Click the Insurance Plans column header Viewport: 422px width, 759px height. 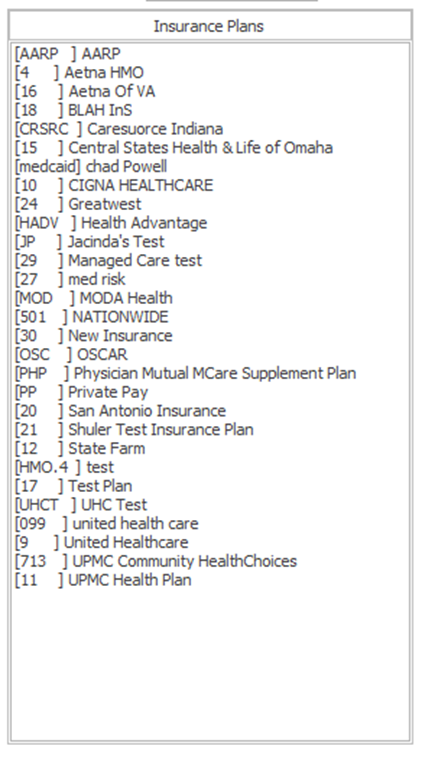coord(210,26)
